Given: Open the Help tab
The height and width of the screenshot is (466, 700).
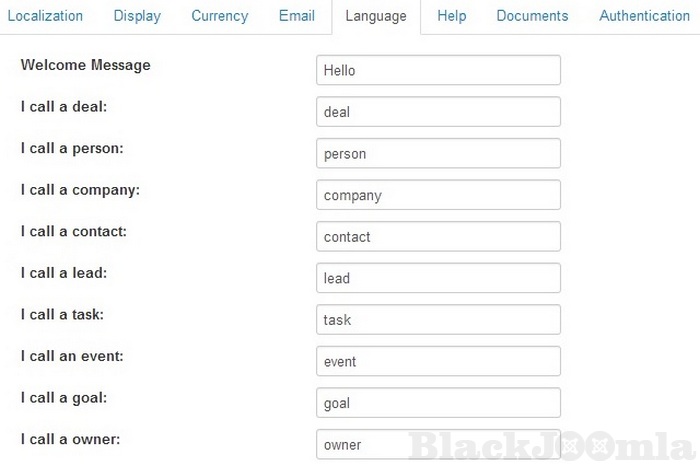Looking at the screenshot, I should click(x=452, y=16).
